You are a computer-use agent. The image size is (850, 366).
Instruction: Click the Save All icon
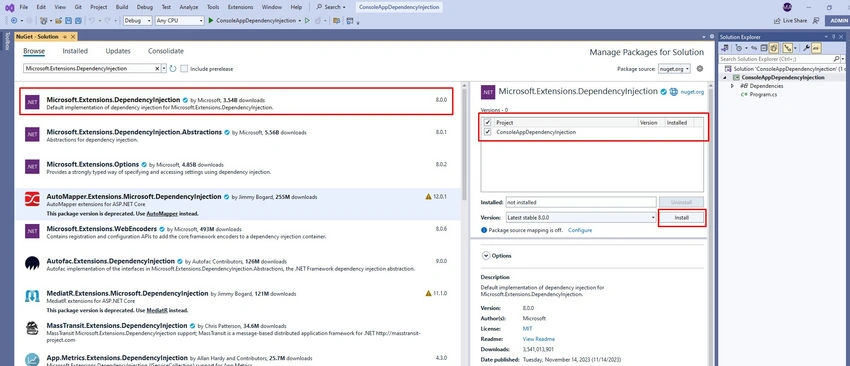click(78, 21)
